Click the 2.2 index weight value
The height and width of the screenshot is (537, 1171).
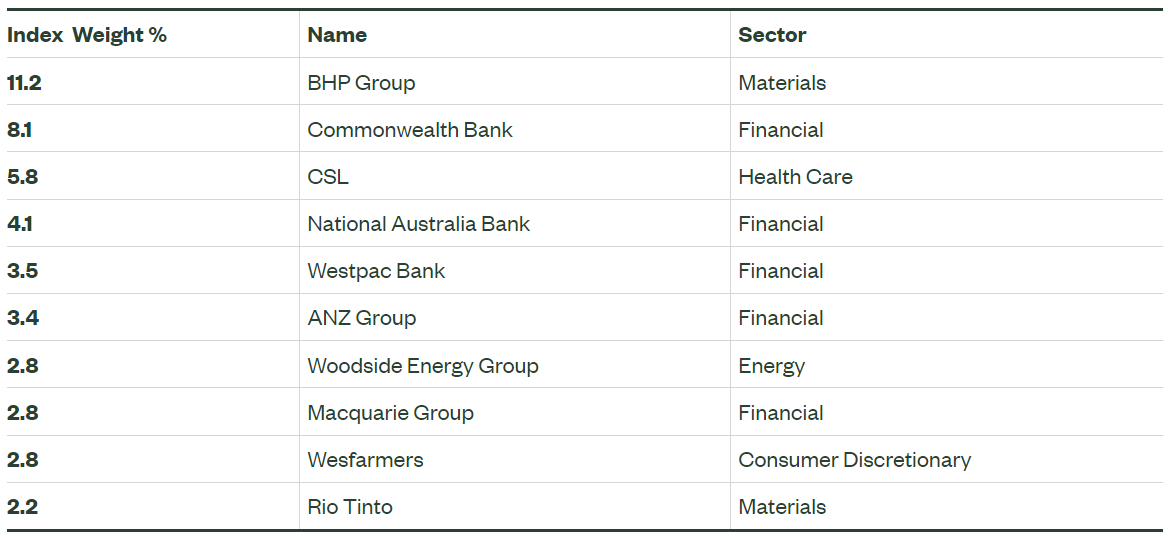[22, 507]
